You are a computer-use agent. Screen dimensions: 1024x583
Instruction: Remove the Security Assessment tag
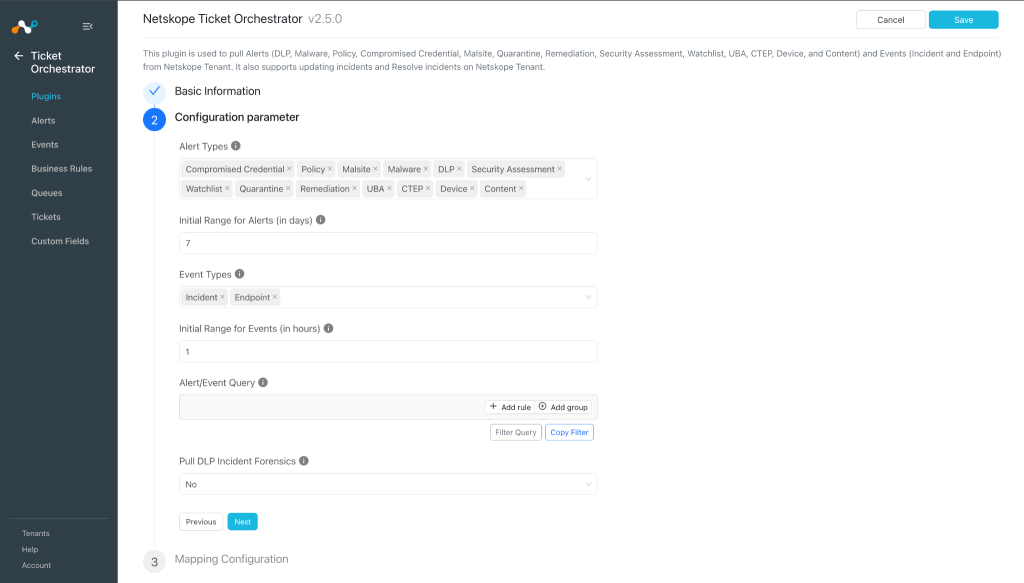[x=560, y=169]
